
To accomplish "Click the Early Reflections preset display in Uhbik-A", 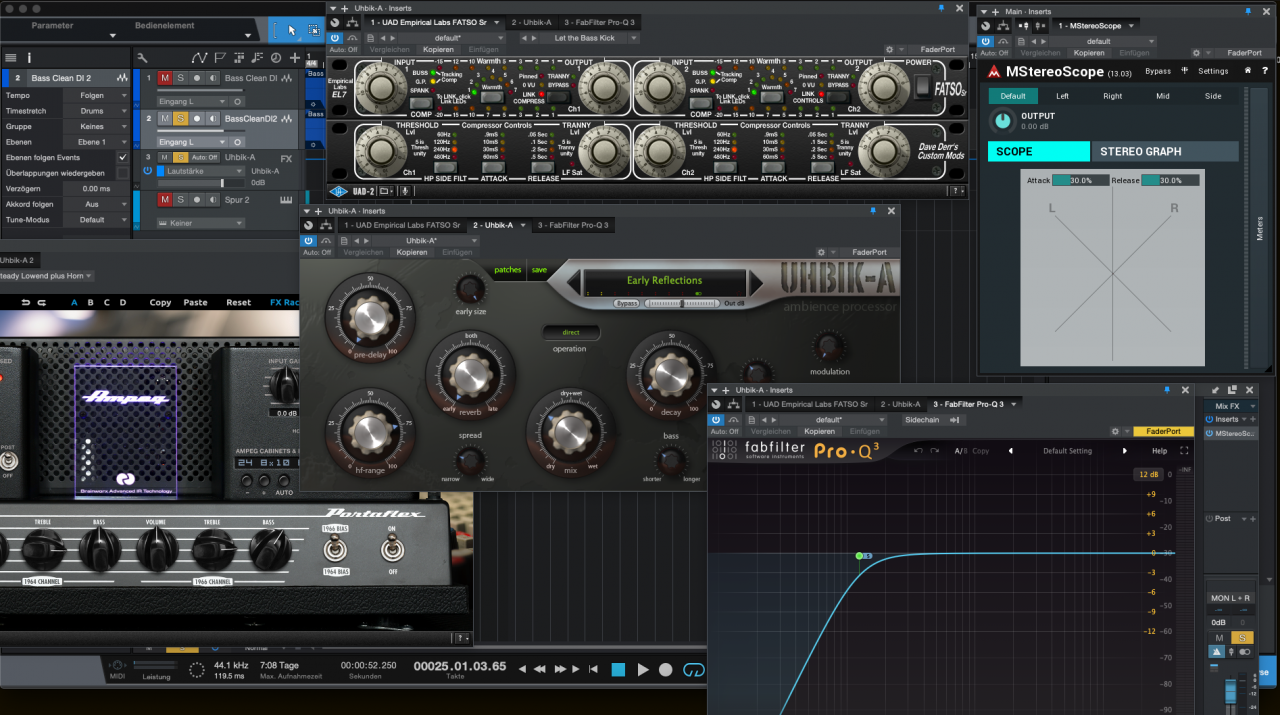I will 664,281.
